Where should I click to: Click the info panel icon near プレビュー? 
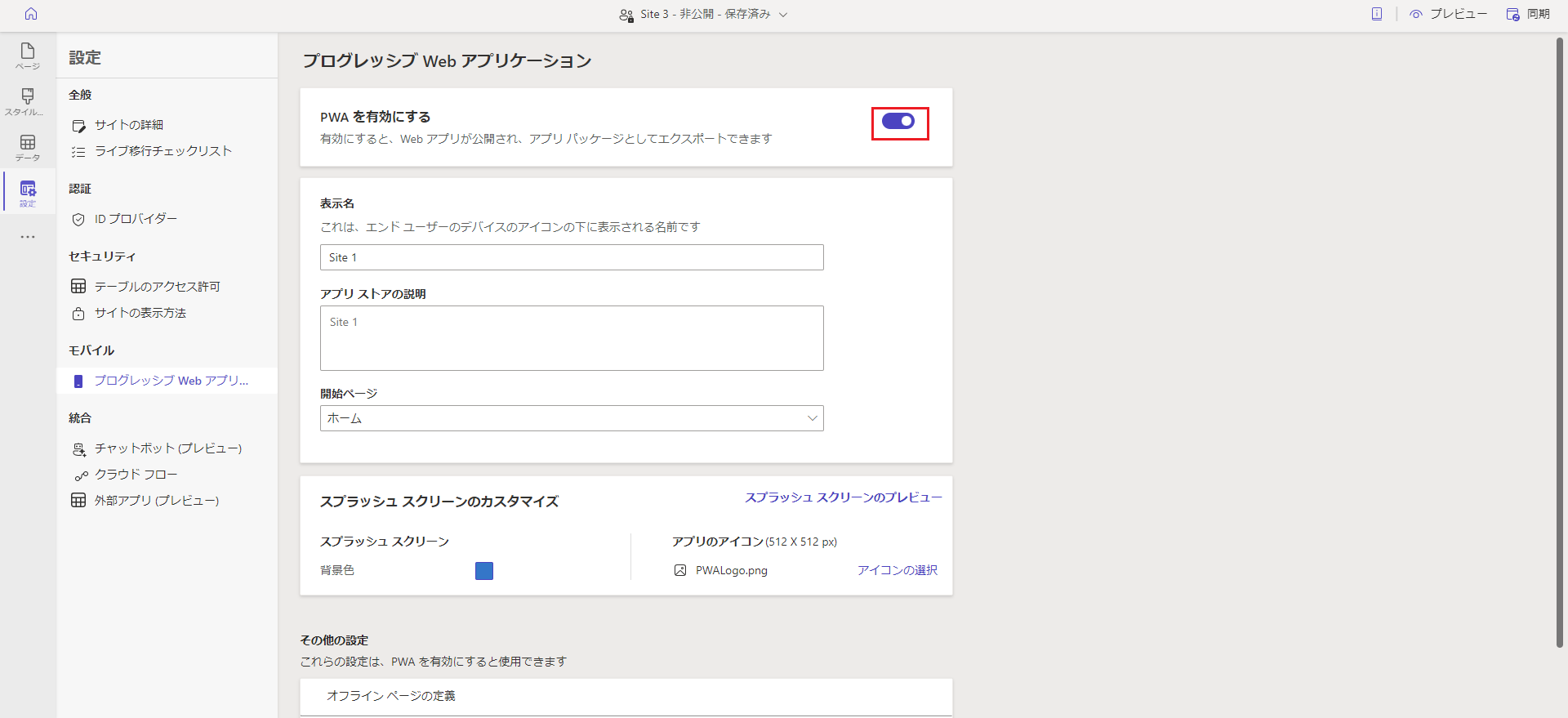pos(1377,14)
